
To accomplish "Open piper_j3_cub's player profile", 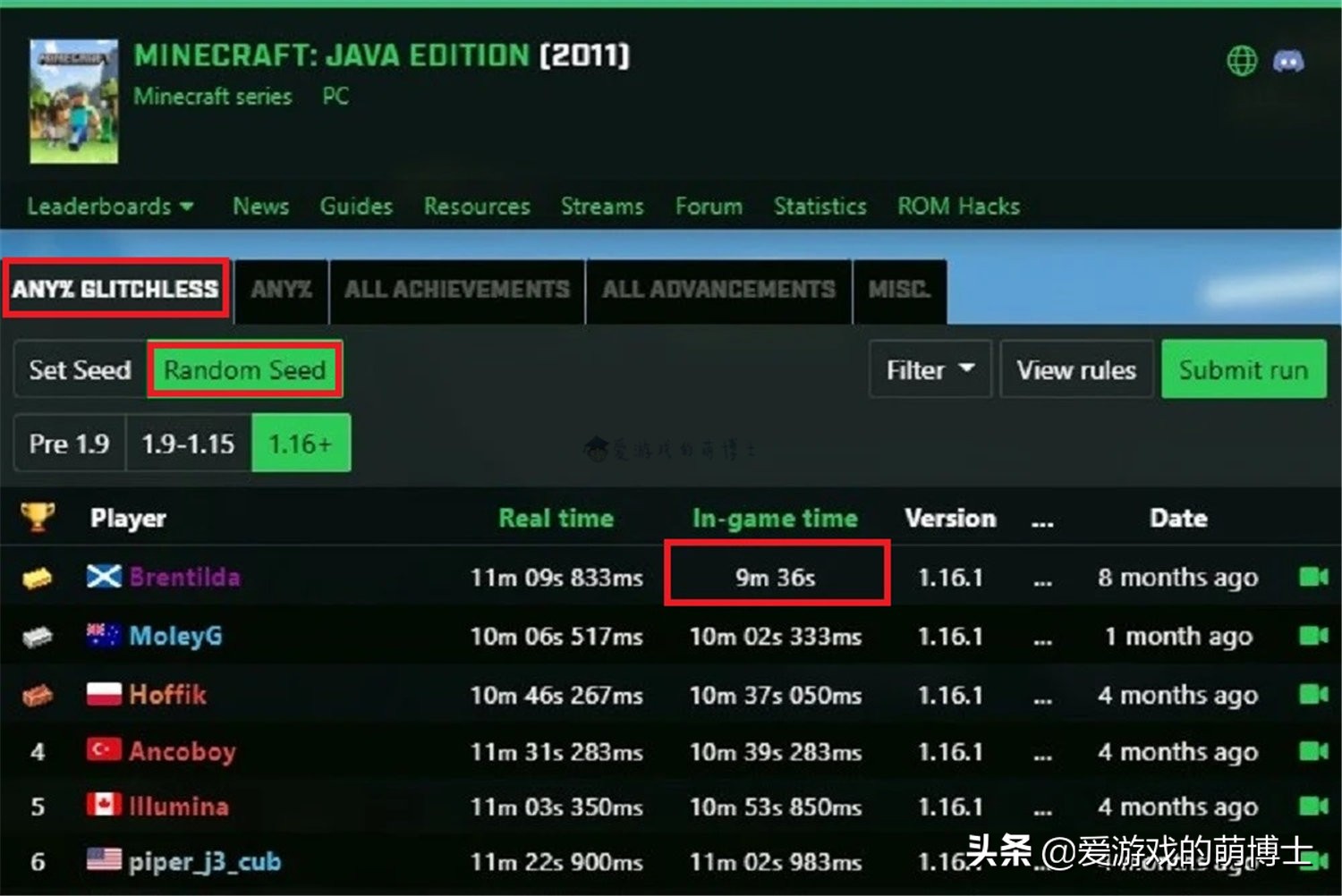I will click(205, 862).
